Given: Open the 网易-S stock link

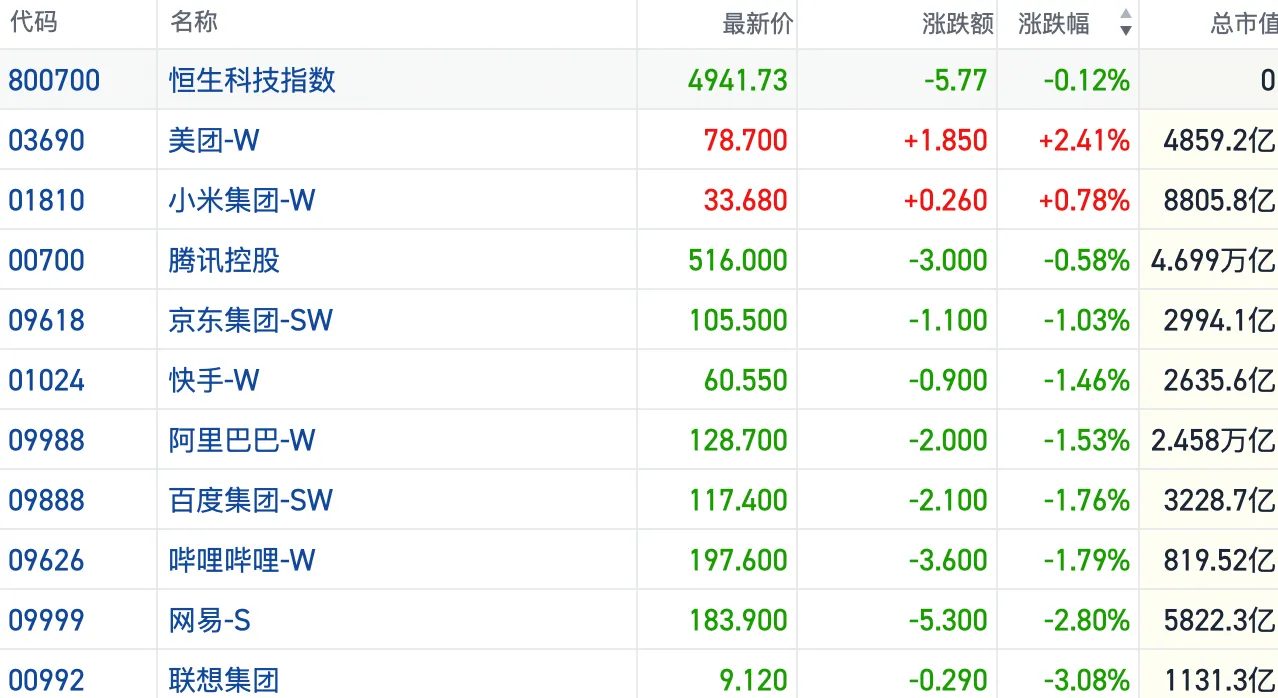Looking at the screenshot, I should (209, 620).
